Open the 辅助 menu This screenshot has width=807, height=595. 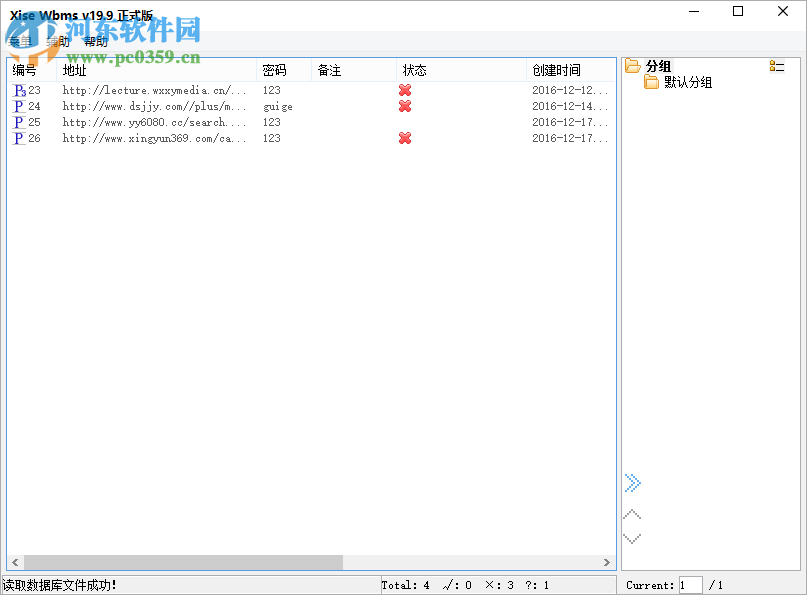click(x=57, y=41)
